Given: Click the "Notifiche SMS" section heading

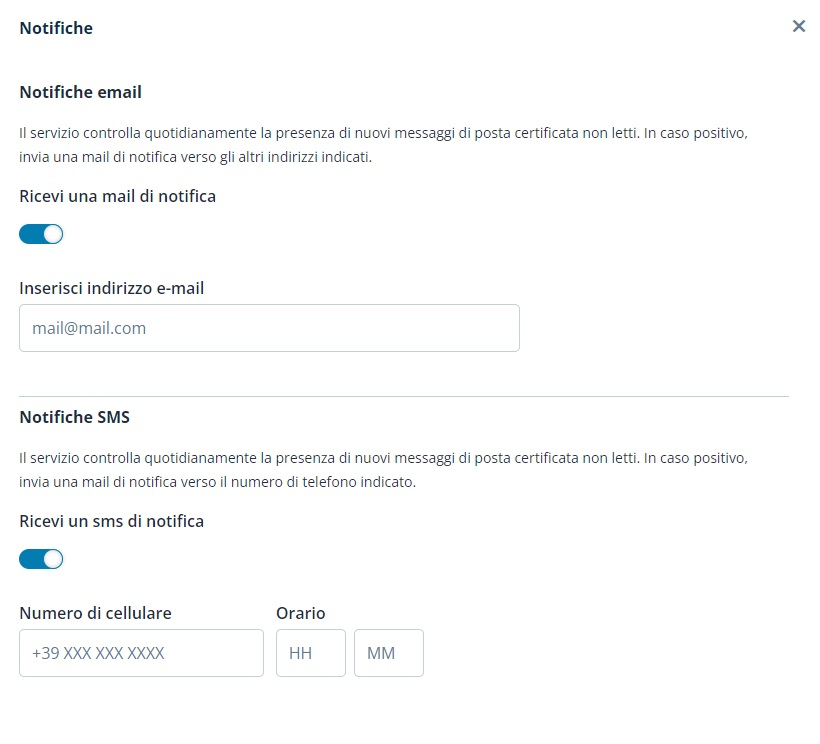Looking at the screenshot, I should tap(75, 417).
